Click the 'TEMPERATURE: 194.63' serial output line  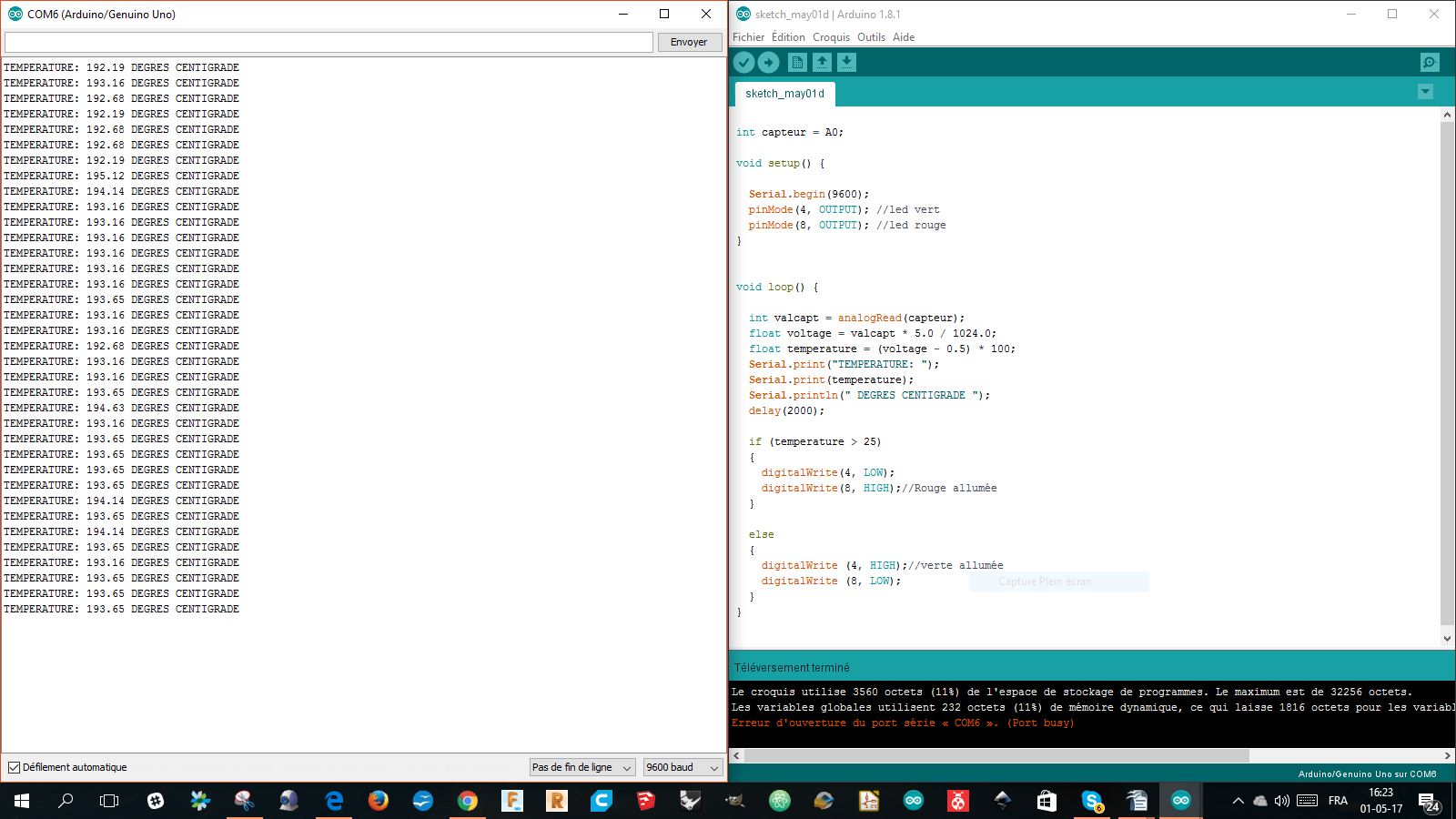(121, 408)
